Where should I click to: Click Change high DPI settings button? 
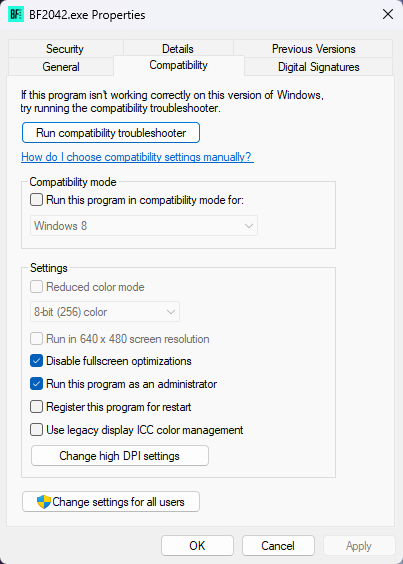tap(120, 456)
